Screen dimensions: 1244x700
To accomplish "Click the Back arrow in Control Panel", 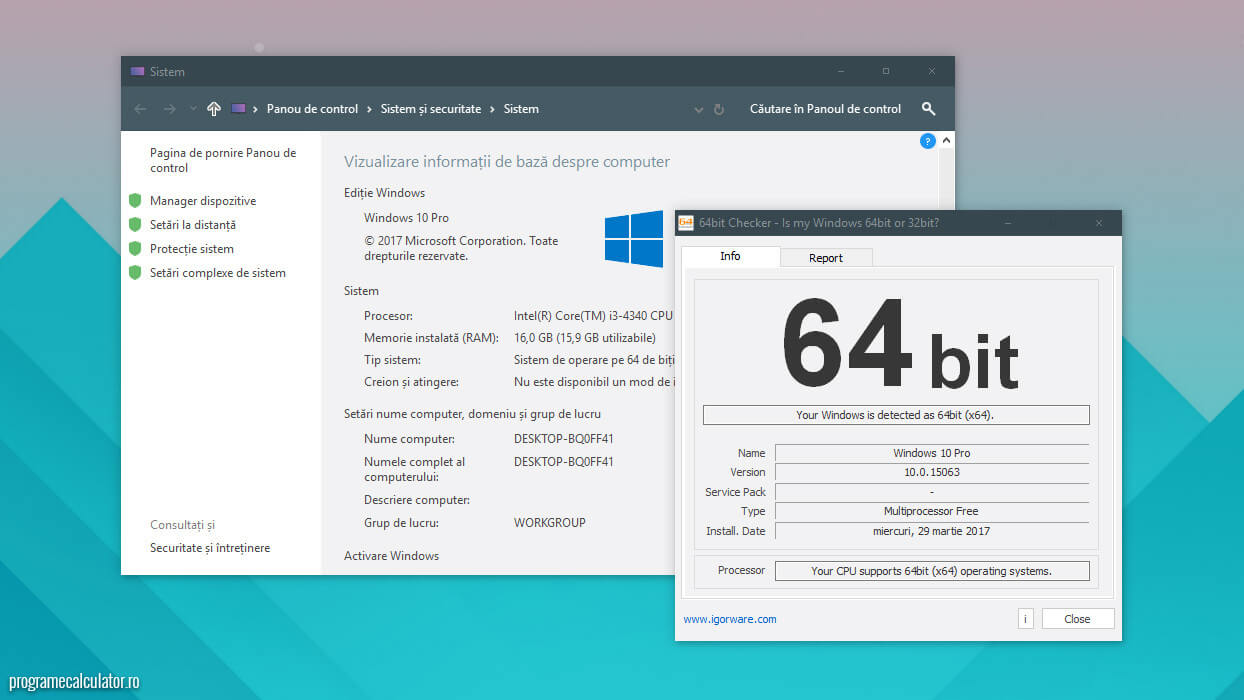I will click(140, 109).
